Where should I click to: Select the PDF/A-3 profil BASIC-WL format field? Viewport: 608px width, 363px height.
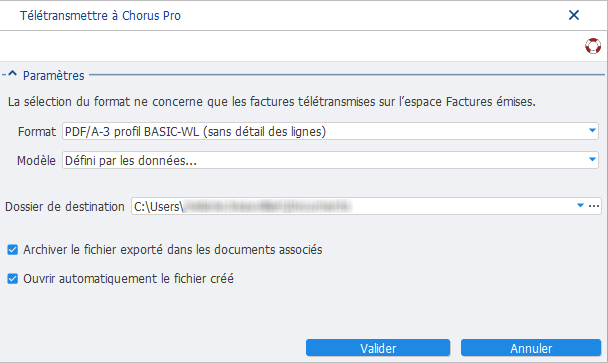[325, 131]
